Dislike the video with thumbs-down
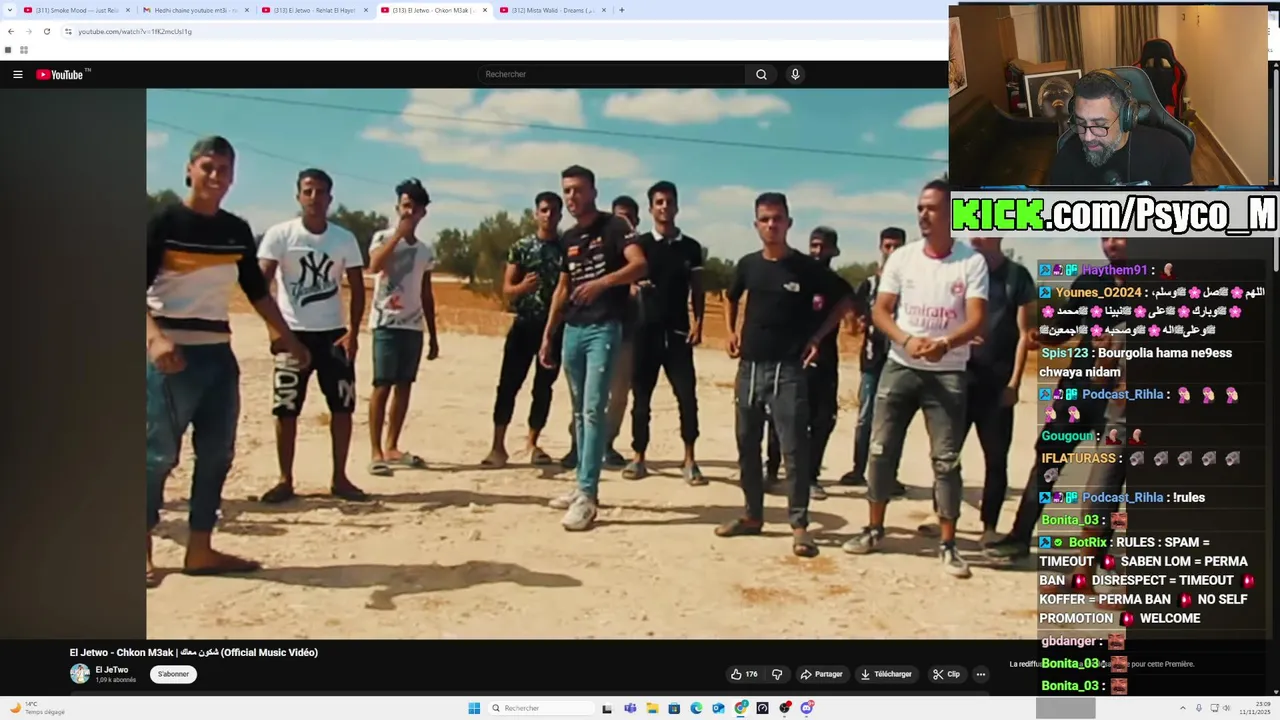 [x=777, y=674]
